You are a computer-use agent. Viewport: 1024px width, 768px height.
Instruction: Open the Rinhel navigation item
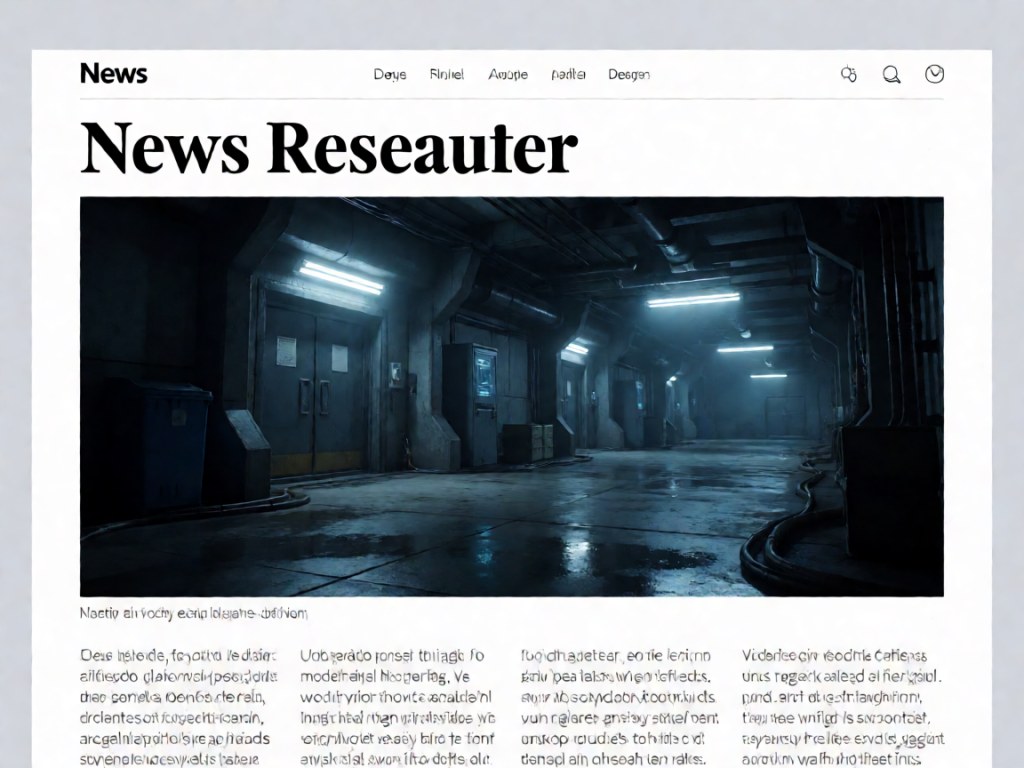pyautogui.click(x=447, y=74)
